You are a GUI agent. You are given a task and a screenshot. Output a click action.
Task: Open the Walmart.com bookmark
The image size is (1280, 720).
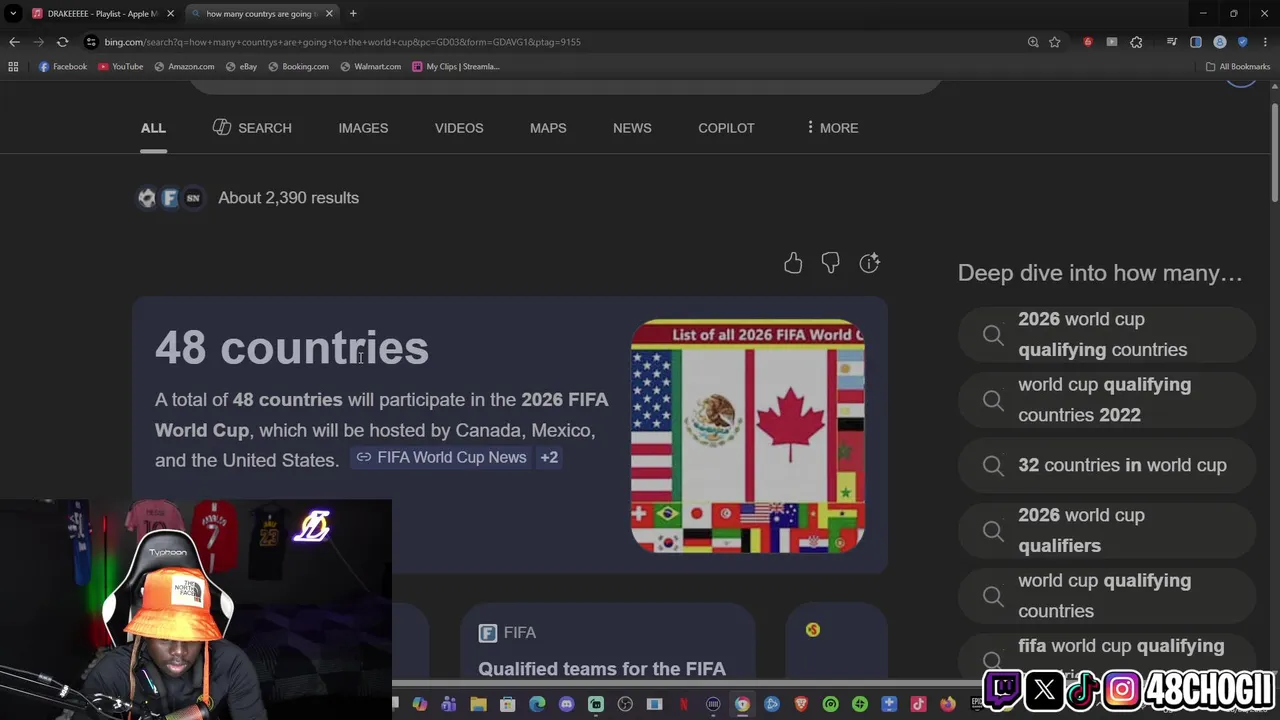click(370, 66)
